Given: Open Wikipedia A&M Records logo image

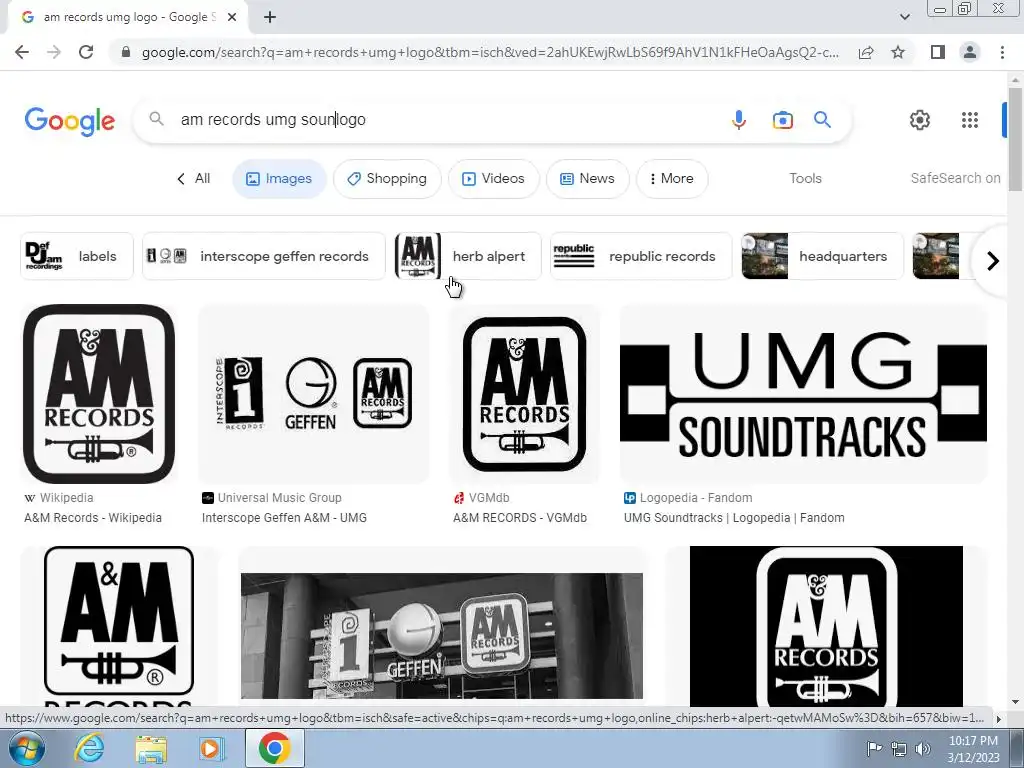Looking at the screenshot, I should (99, 394).
